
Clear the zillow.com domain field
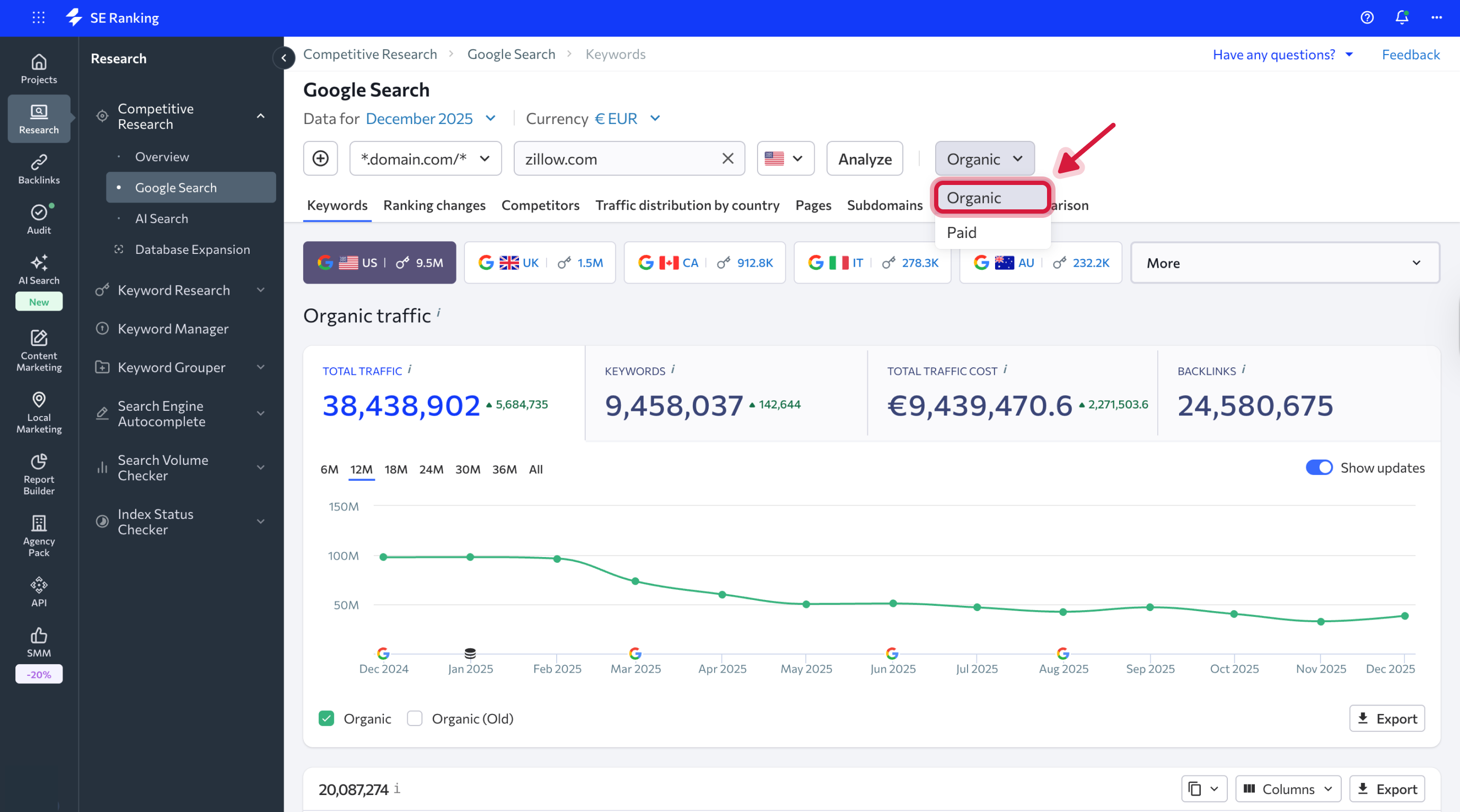pyautogui.click(x=728, y=158)
